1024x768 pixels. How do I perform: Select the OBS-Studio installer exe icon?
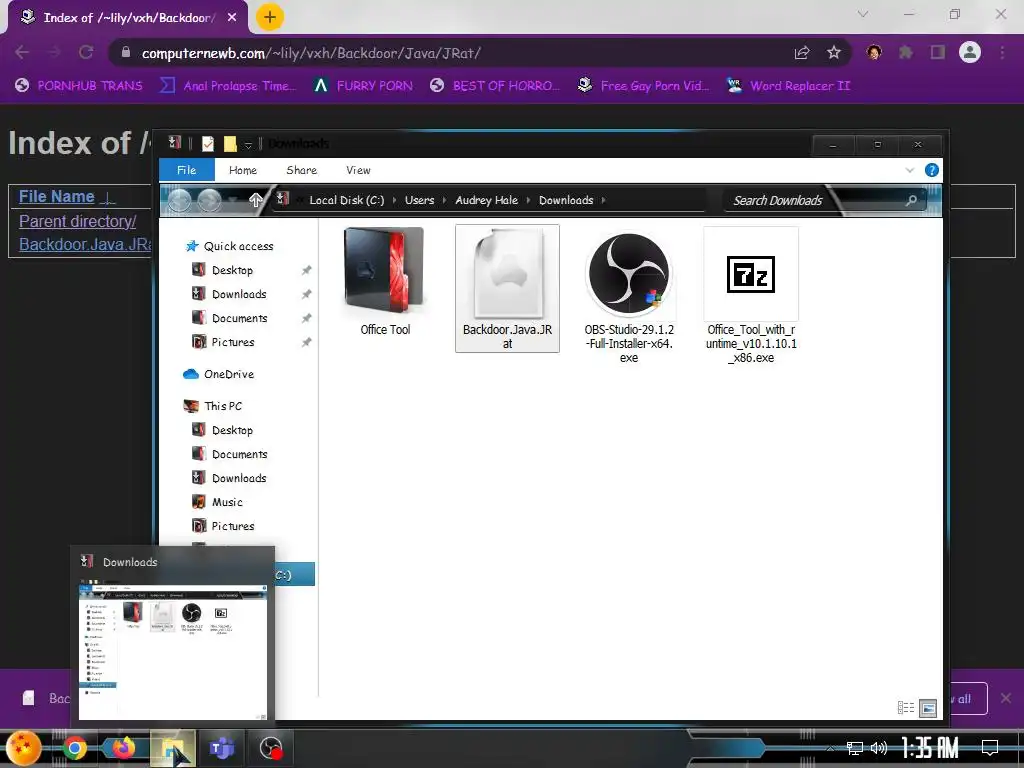(x=629, y=274)
